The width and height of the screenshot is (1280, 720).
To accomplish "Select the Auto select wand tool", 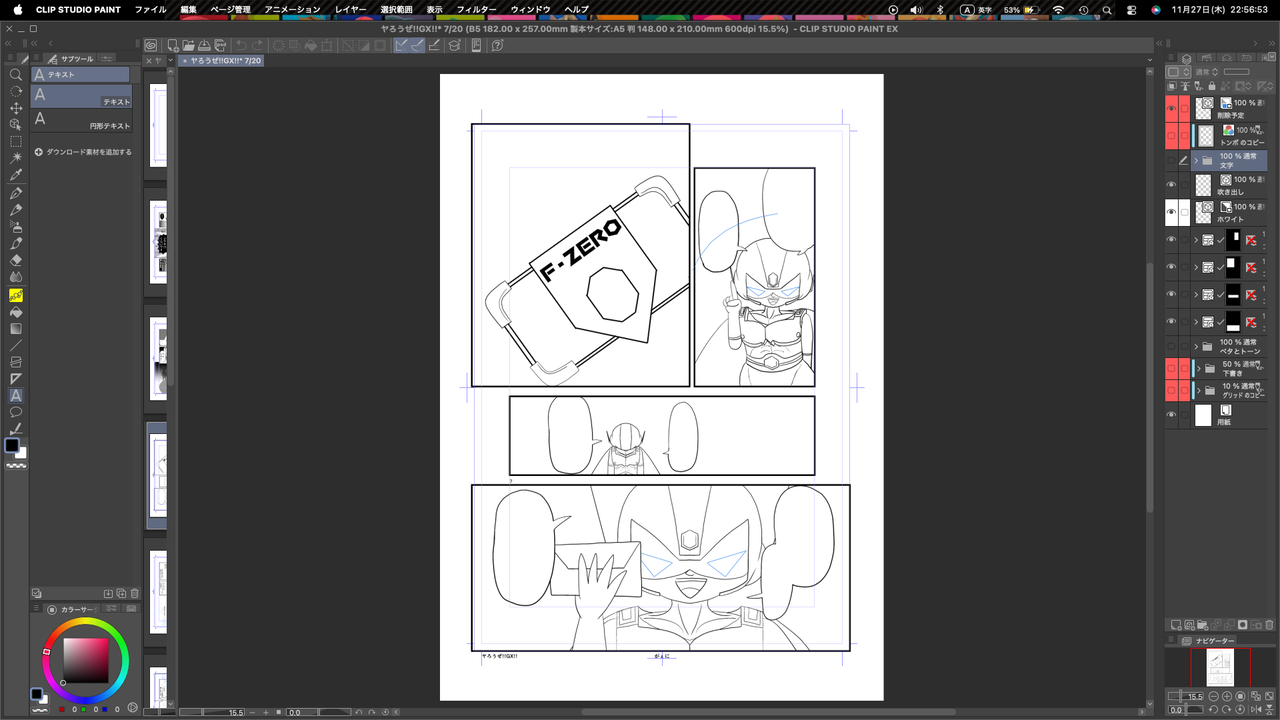I will click(x=16, y=158).
